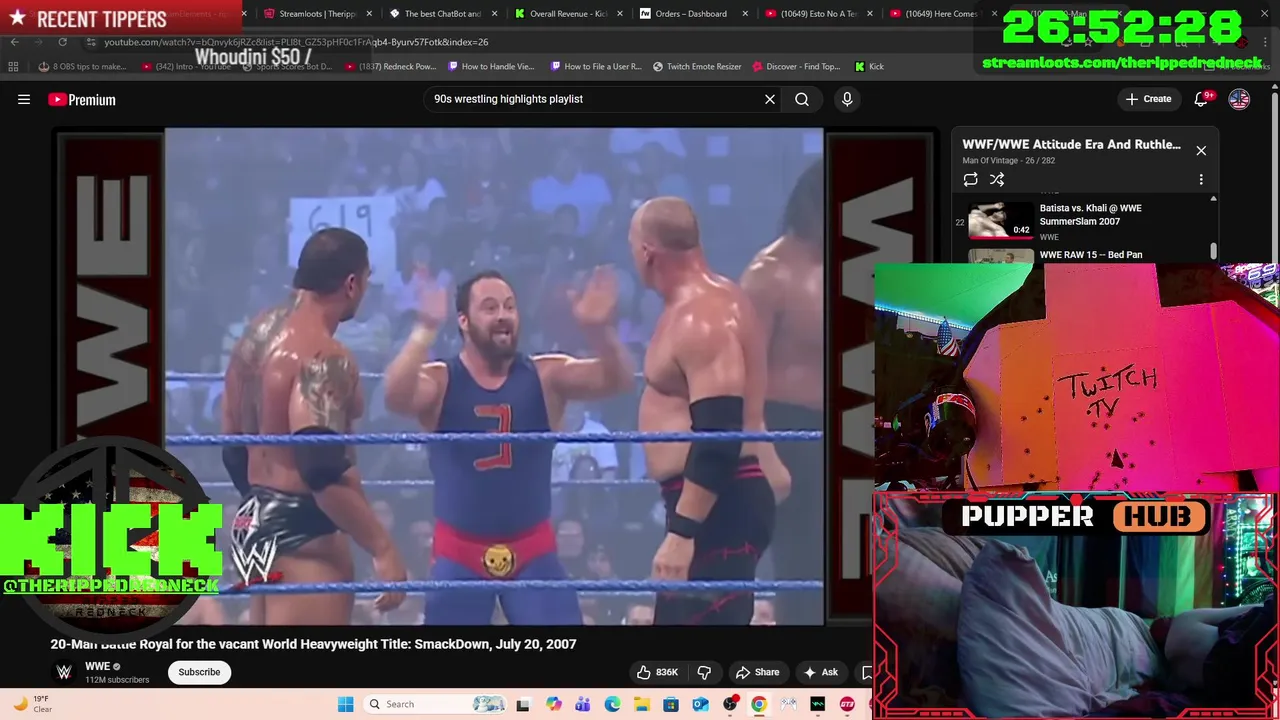
Task: Open Outlook from taskbar
Action: pyautogui.click(x=700, y=704)
